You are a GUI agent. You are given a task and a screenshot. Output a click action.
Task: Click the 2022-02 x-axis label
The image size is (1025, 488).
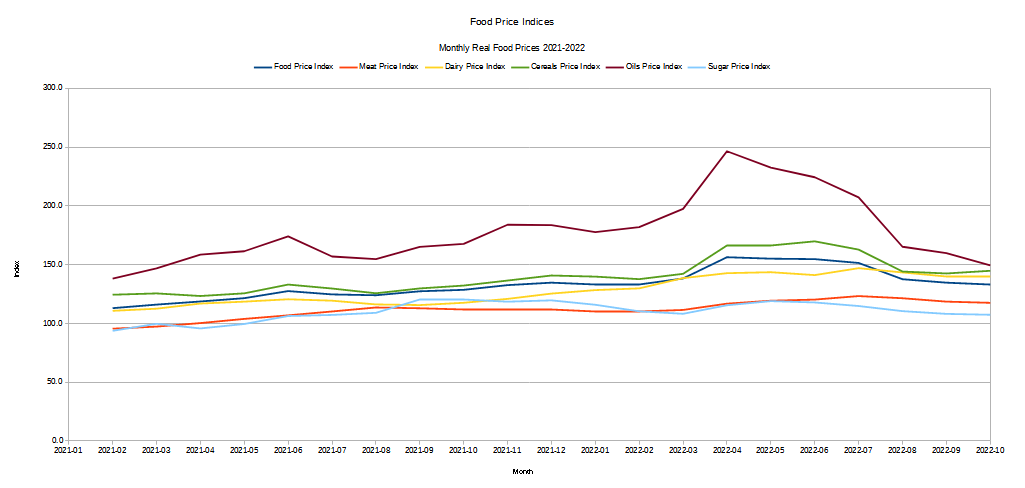point(639,451)
